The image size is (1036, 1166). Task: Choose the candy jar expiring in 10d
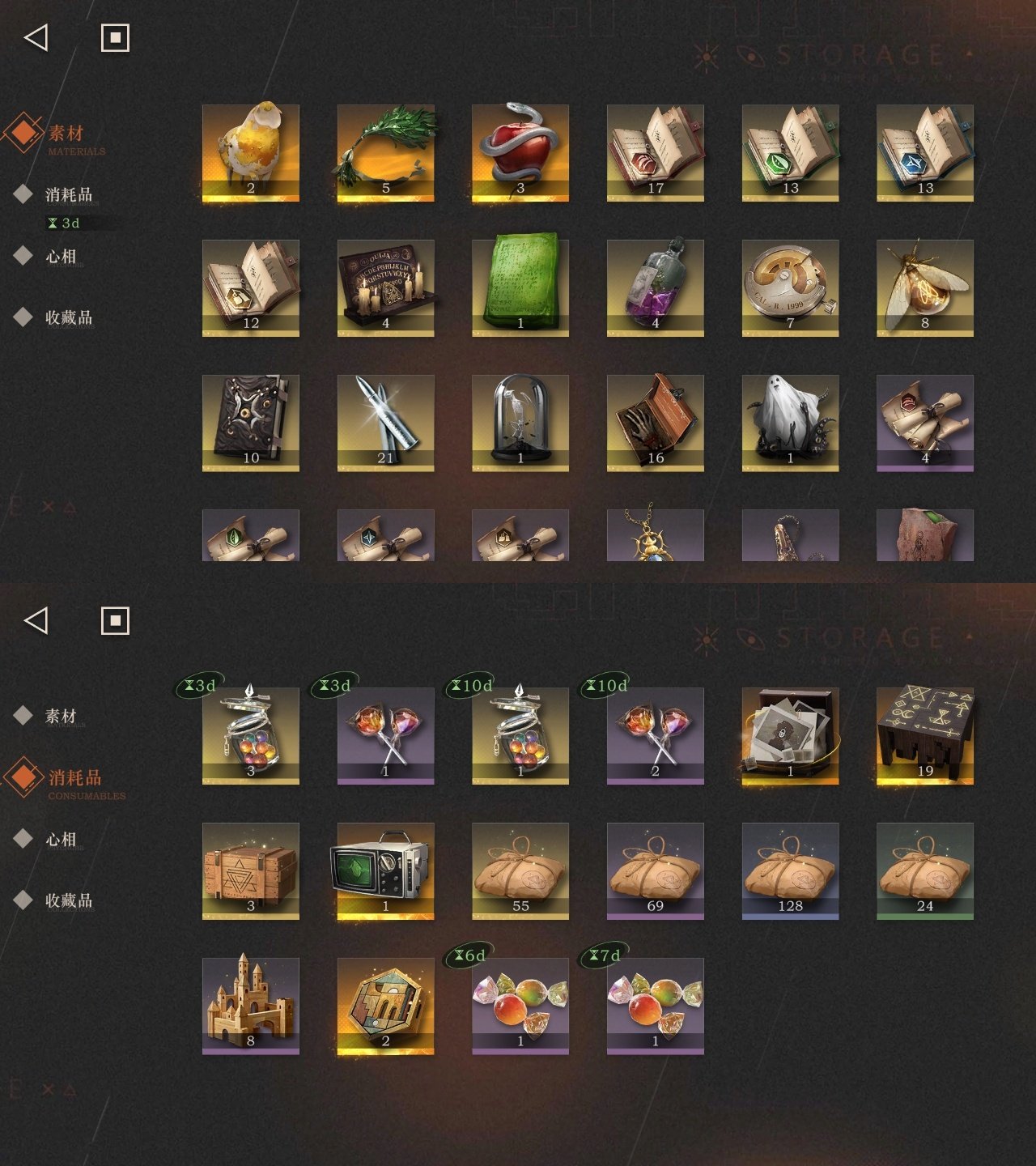(520, 736)
